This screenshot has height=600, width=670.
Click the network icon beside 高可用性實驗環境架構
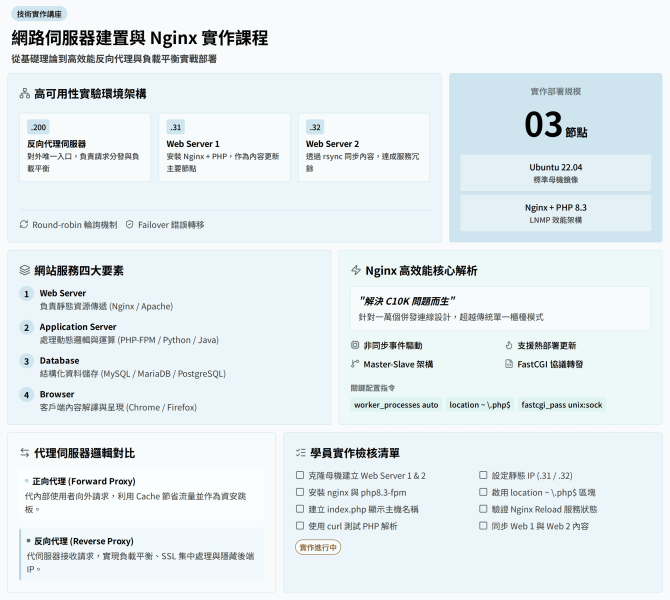tap(24, 94)
